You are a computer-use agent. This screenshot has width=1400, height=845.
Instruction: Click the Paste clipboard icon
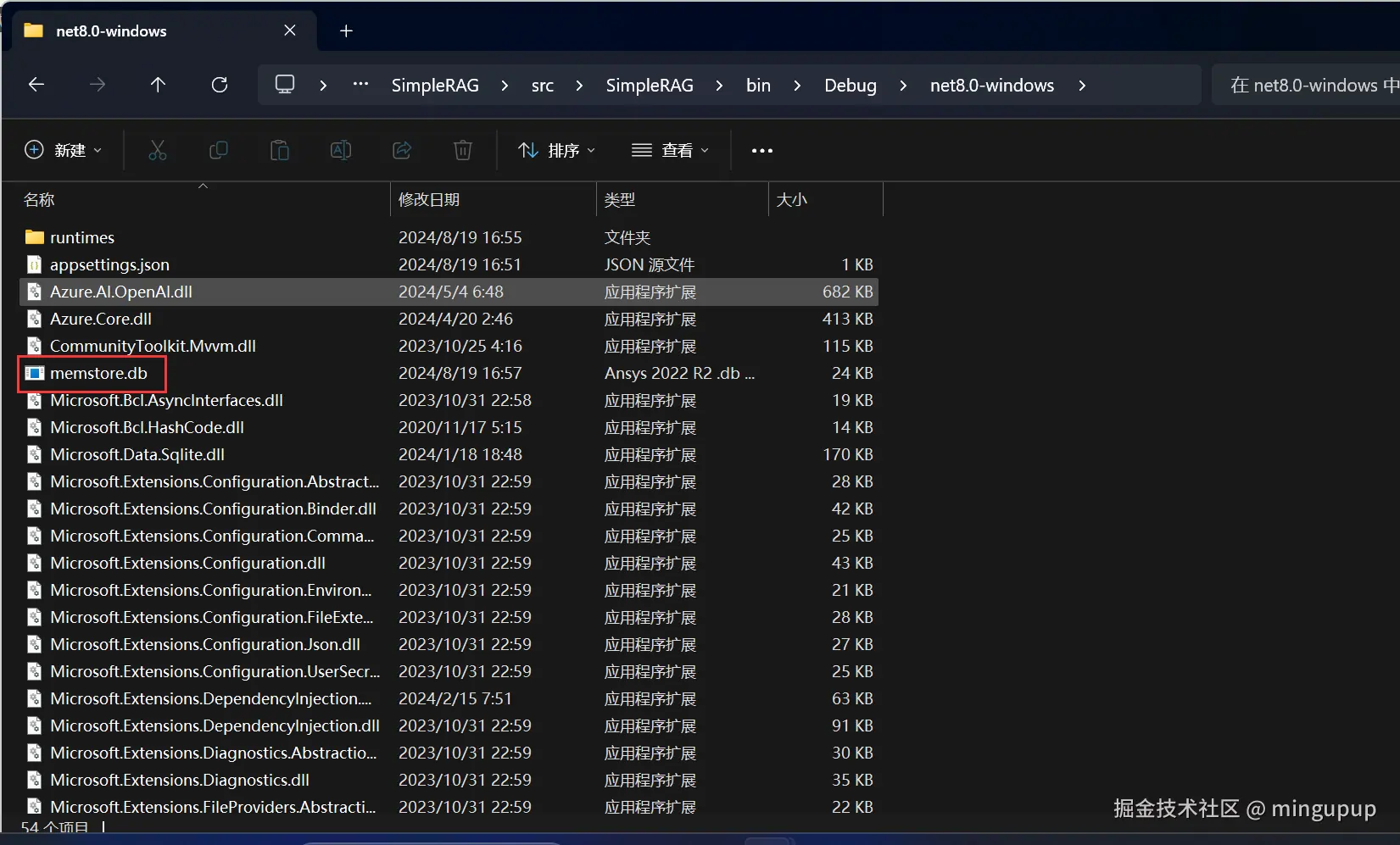(x=280, y=150)
